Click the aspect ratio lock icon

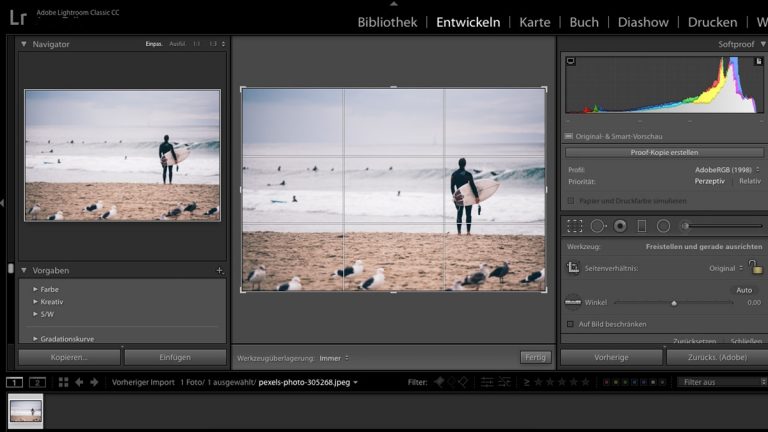(x=755, y=267)
